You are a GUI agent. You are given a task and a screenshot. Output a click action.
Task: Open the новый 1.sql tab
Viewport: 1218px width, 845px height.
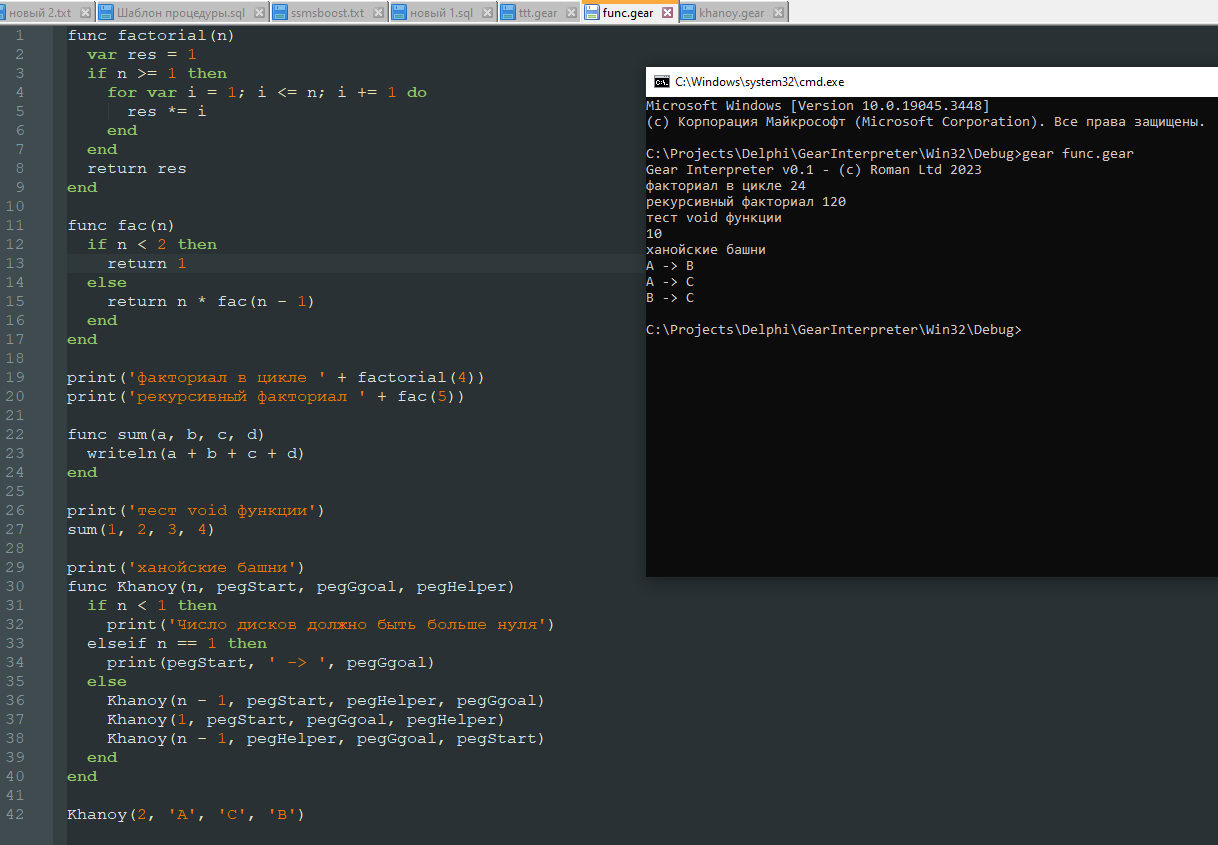(x=440, y=13)
